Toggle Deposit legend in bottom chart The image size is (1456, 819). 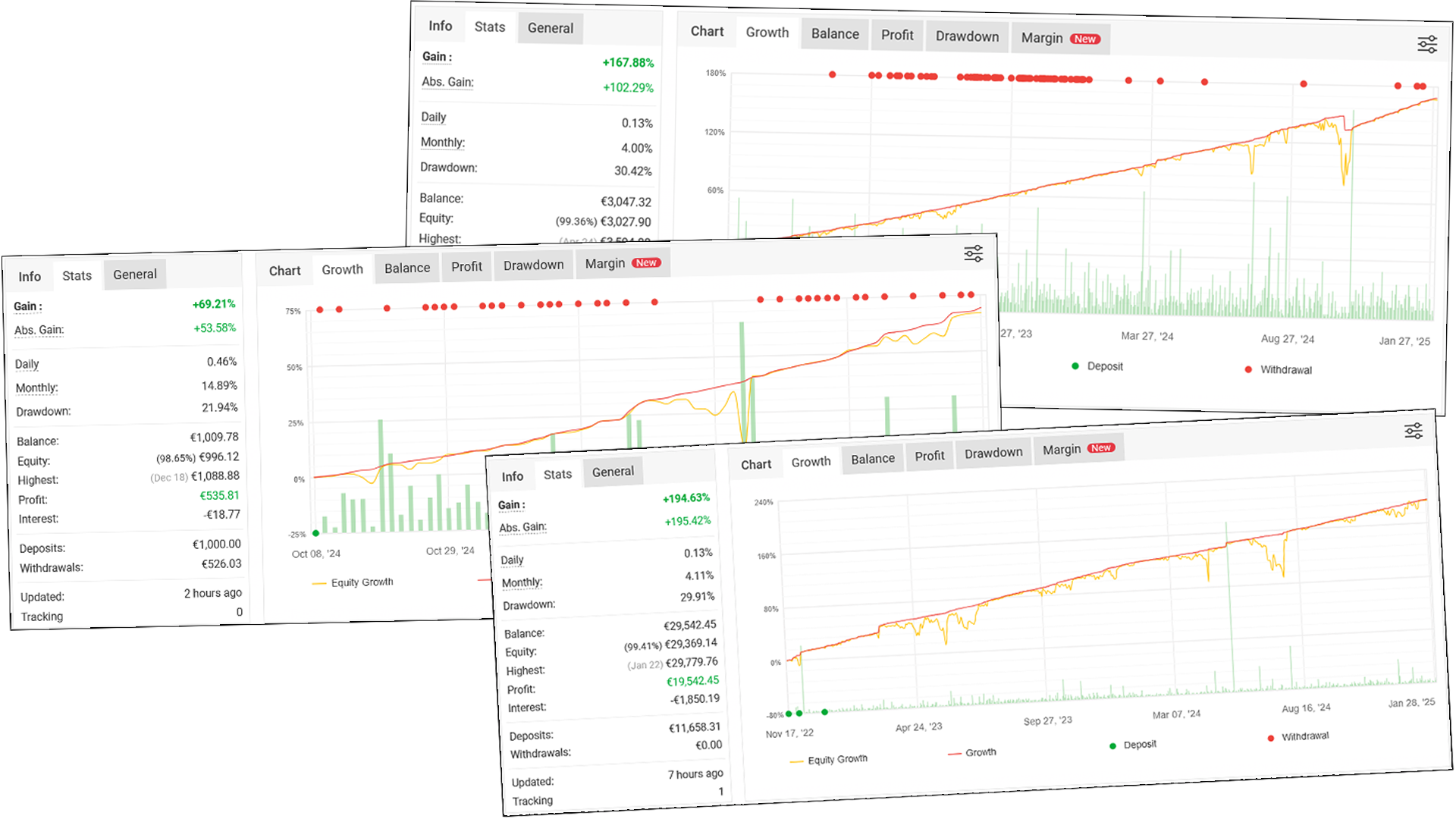click(1133, 745)
